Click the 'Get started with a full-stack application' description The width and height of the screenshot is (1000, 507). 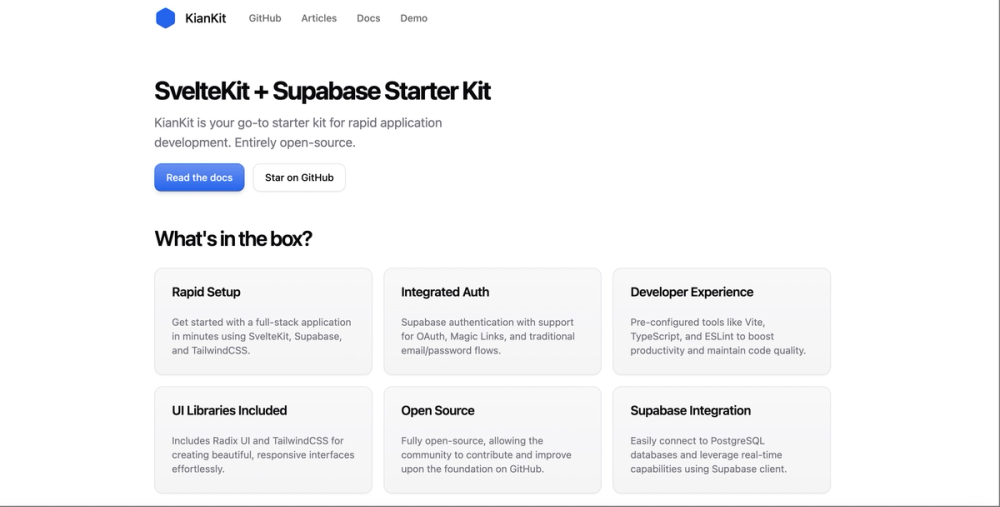pos(261,336)
